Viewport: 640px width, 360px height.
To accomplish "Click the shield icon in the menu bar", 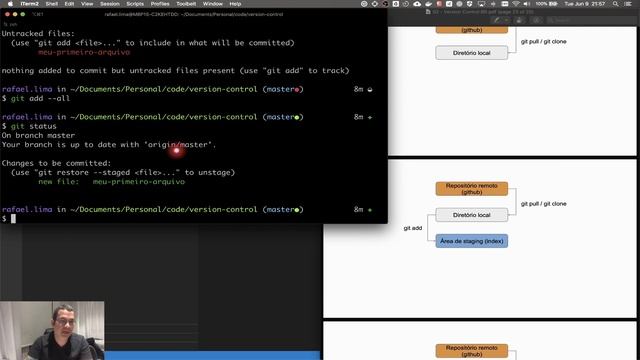I will click(469, 4).
